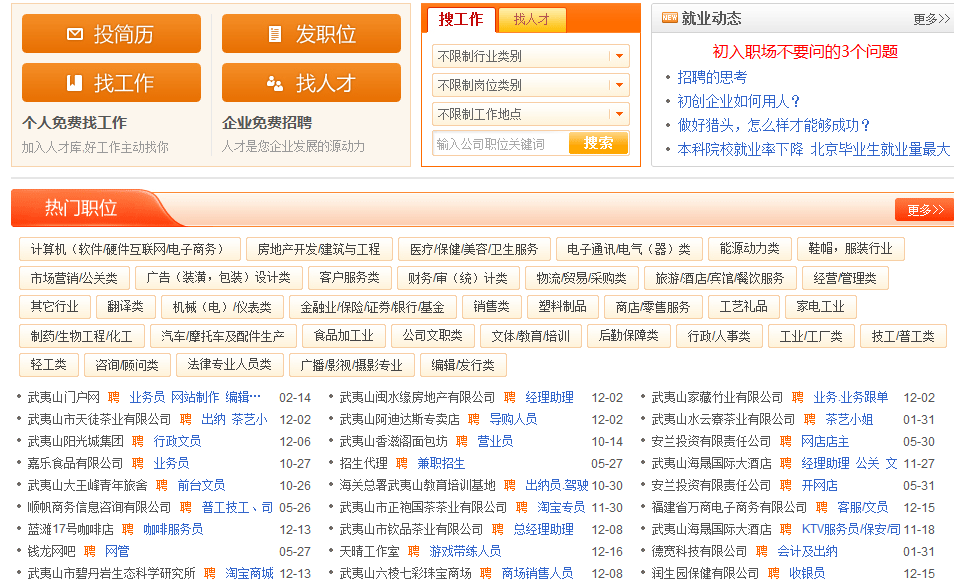Open the article 初创企业如何用人？

coord(740,102)
